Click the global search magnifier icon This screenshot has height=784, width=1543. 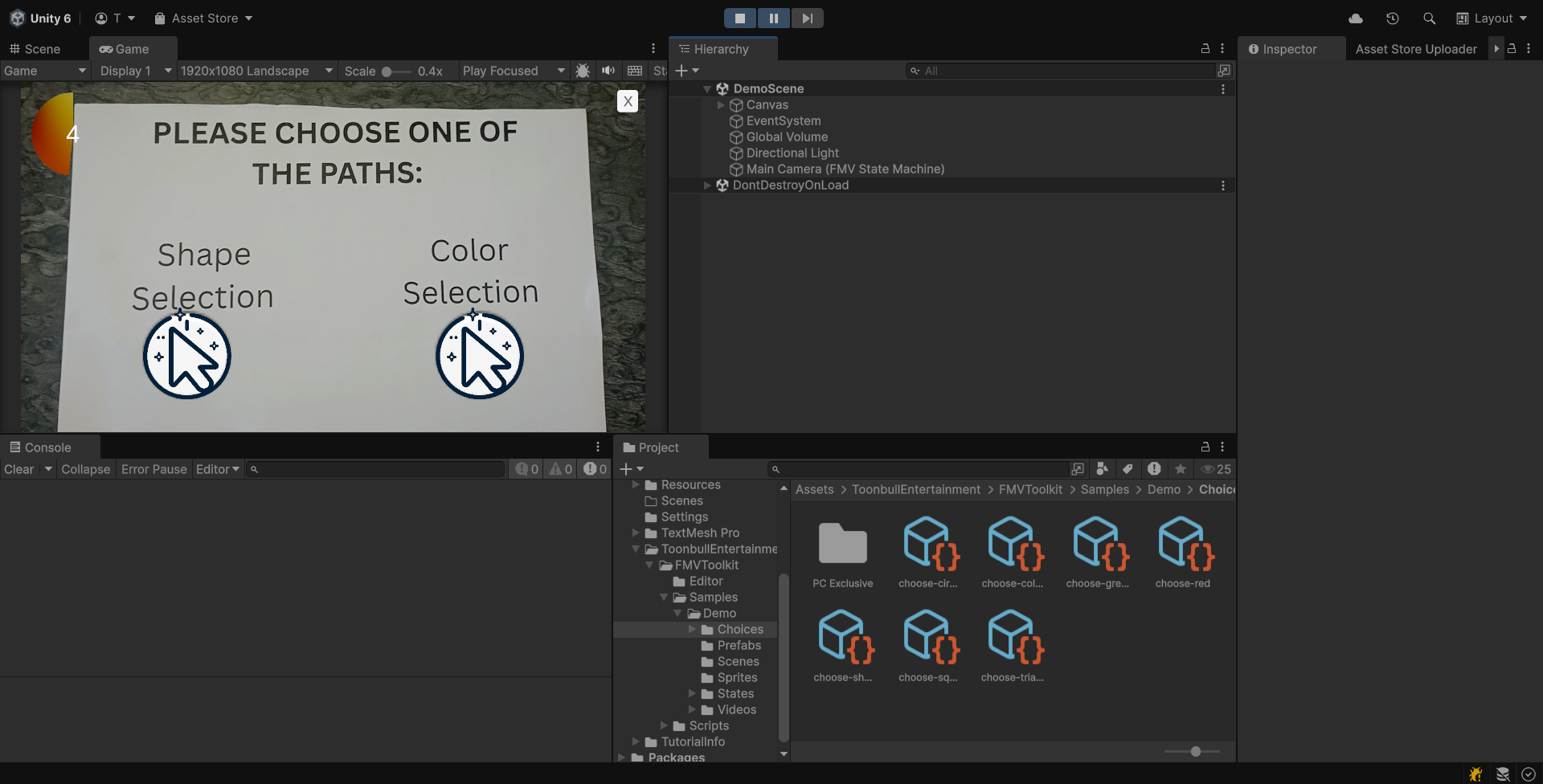click(x=1429, y=18)
